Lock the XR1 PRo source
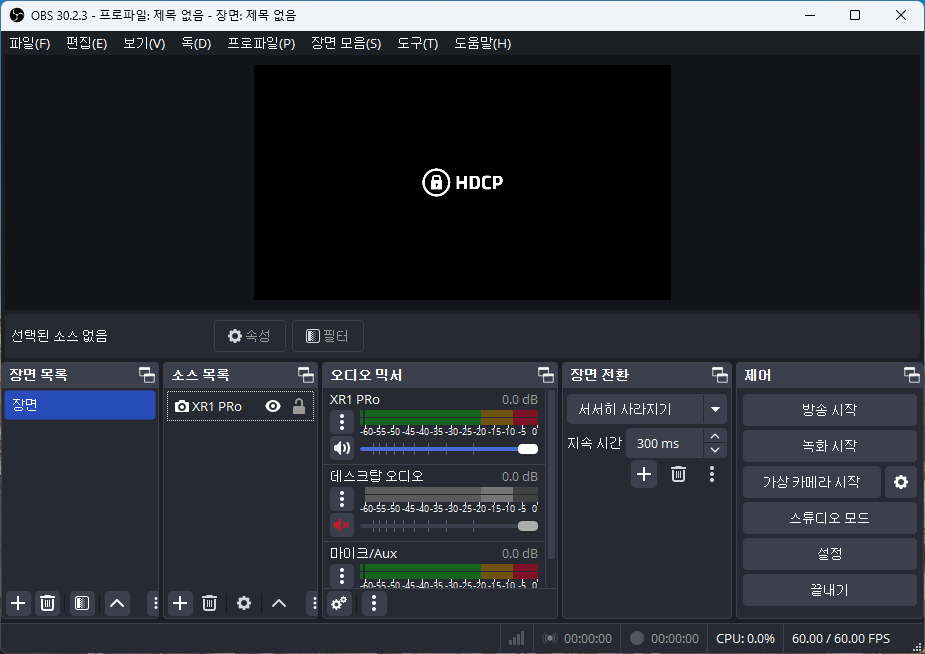Viewport: 925px width, 654px height. (x=299, y=407)
